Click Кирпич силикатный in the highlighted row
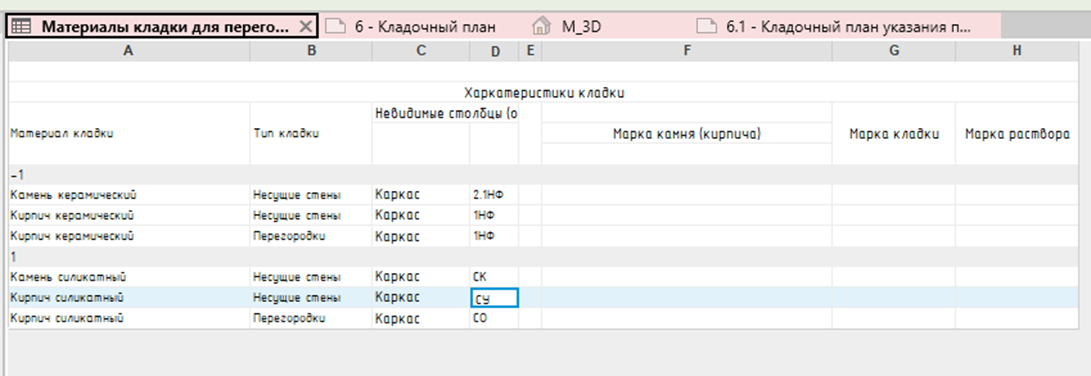The image size is (1091, 376). pos(129,297)
